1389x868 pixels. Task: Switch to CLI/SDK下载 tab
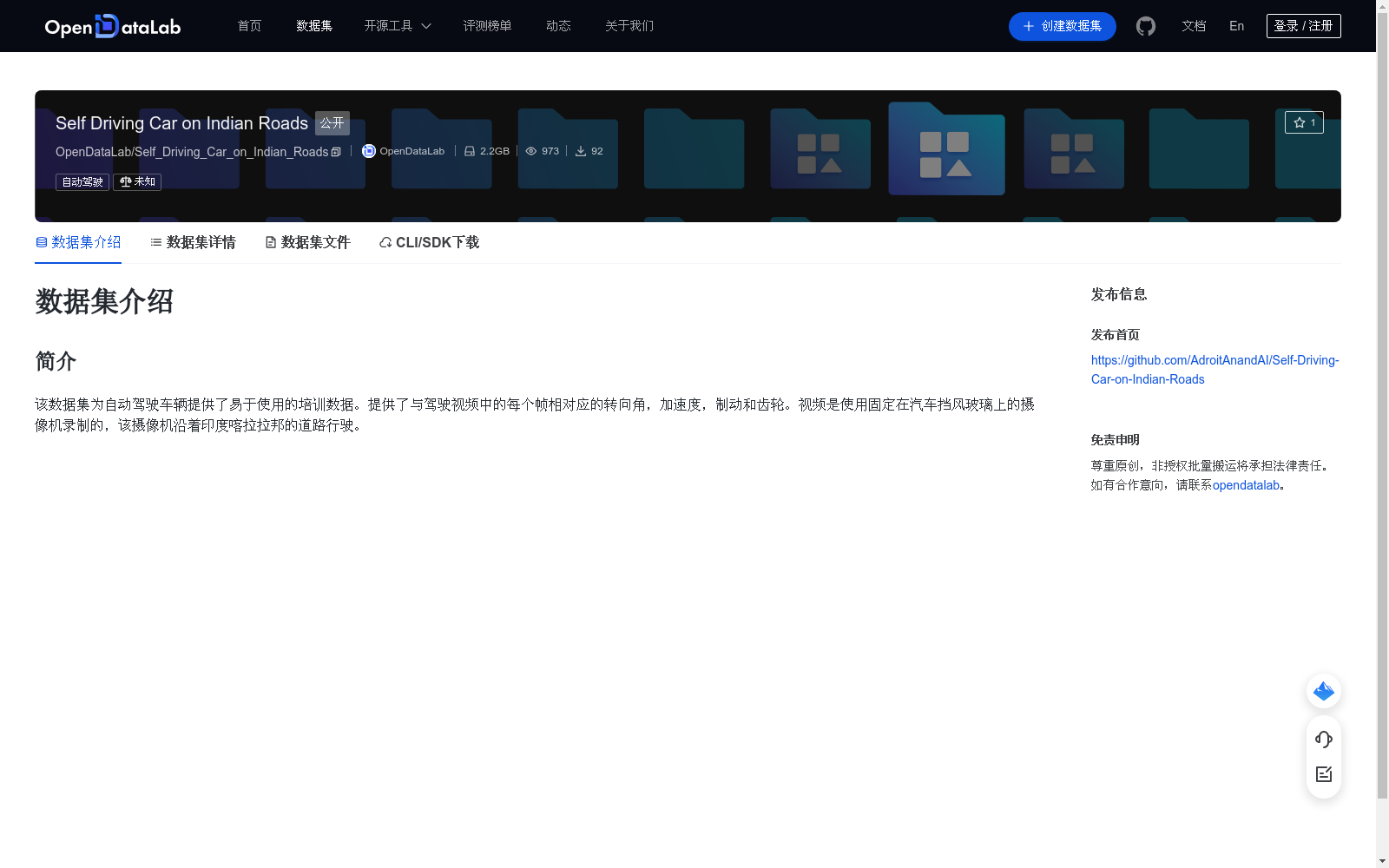[429, 242]
